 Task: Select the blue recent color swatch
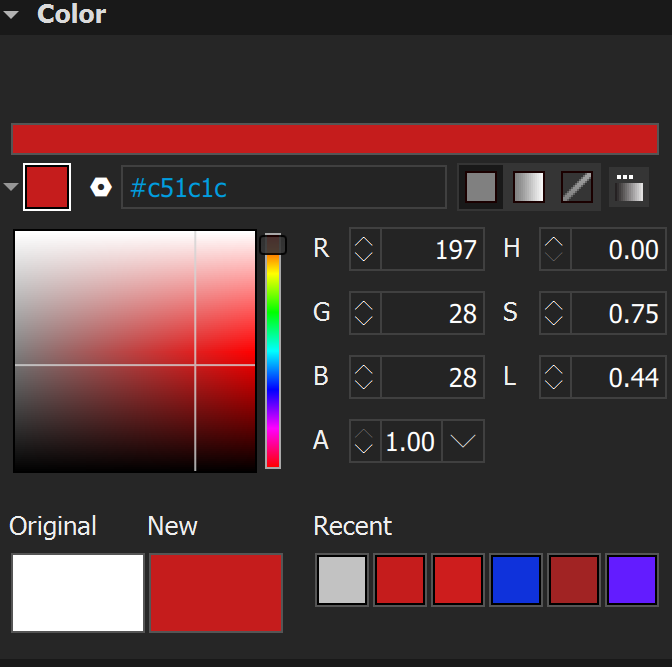point(516,580)
